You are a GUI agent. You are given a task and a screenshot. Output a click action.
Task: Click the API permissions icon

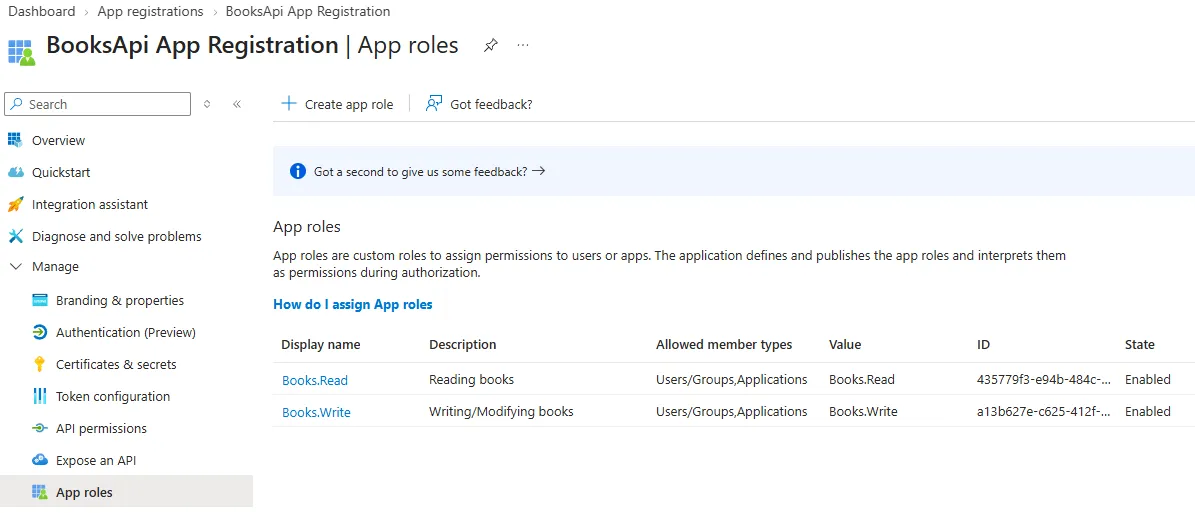click(x=40, y=428)
